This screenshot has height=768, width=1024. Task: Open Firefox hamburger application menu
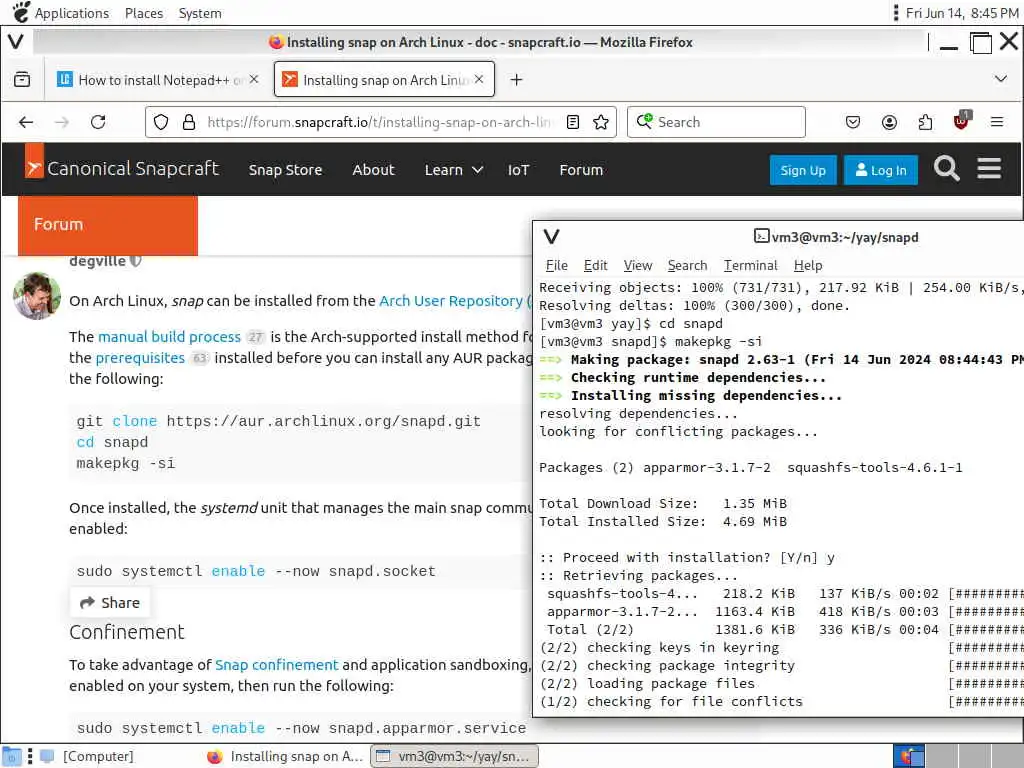pyautogui.click(x=997, y=122)
